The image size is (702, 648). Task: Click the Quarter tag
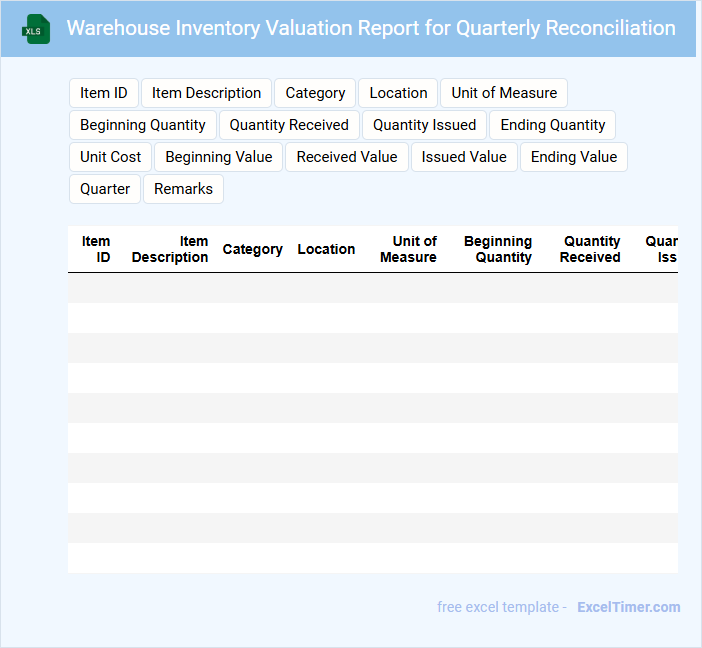click(x=105, y=189)
